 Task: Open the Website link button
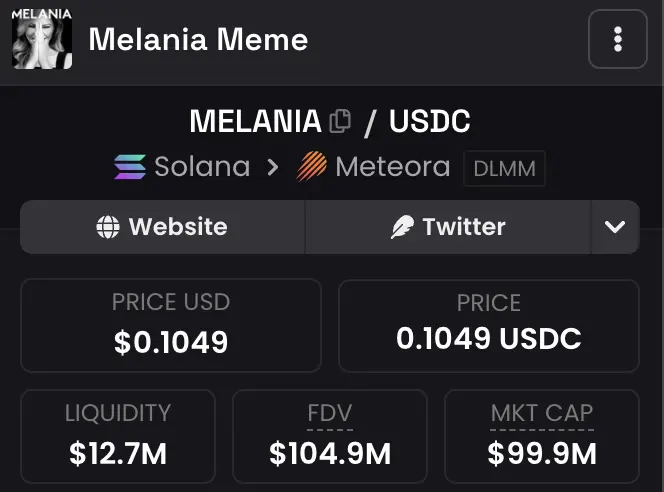tap(162, 227)
